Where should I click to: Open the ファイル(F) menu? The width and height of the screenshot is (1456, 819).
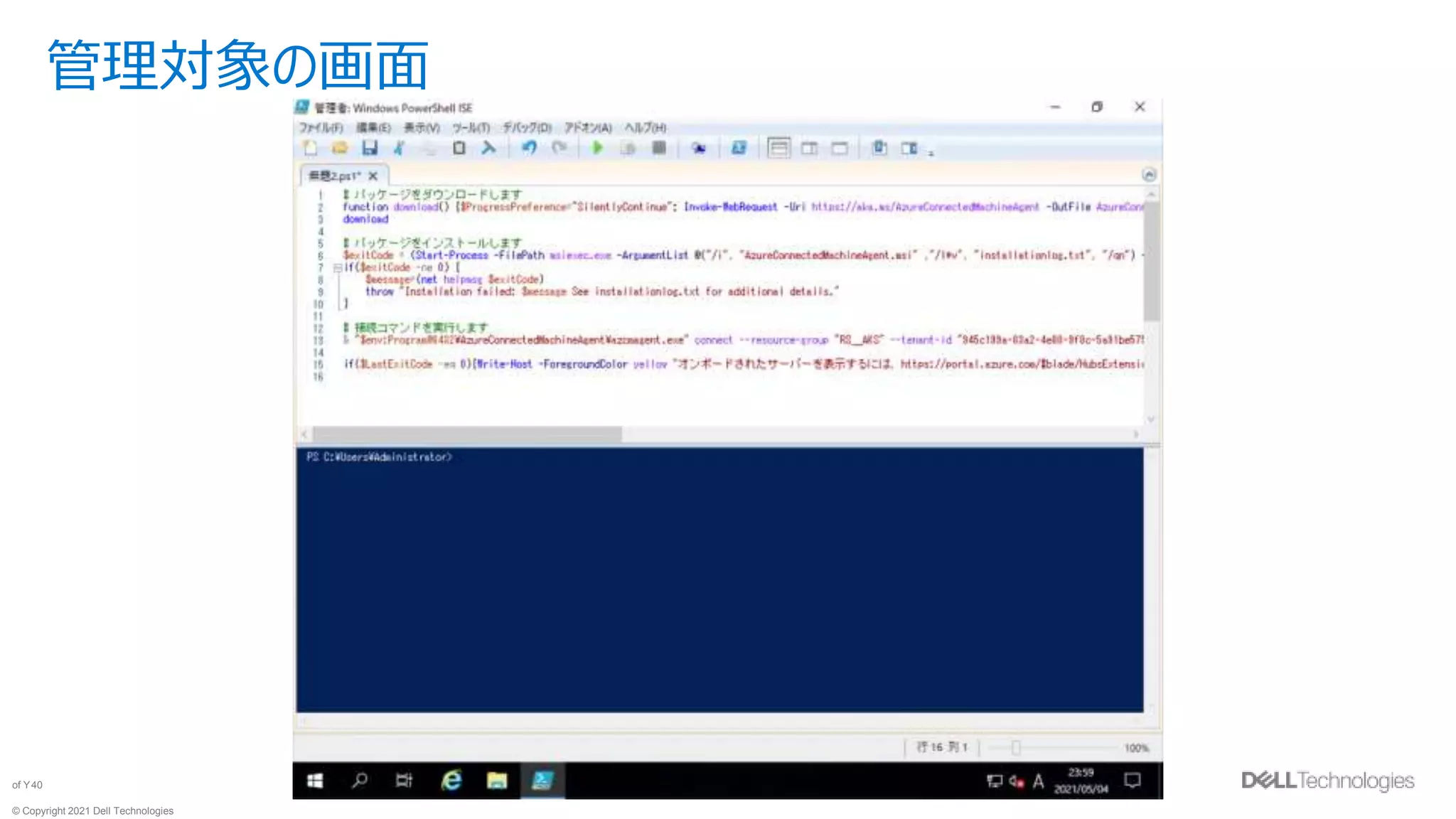[321, 128]
